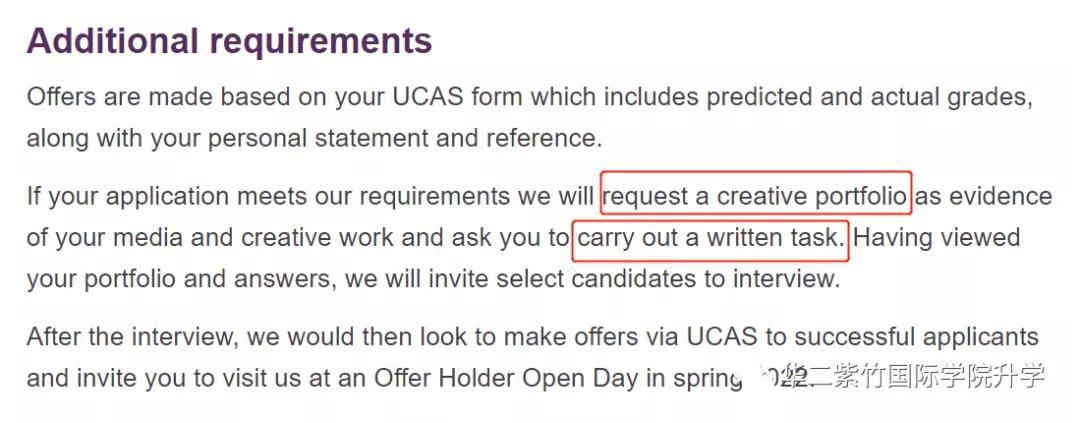The height and width of the screenshot is (423, 1080).
Task: Click the words "After the interview"
Action: [134, 337]
